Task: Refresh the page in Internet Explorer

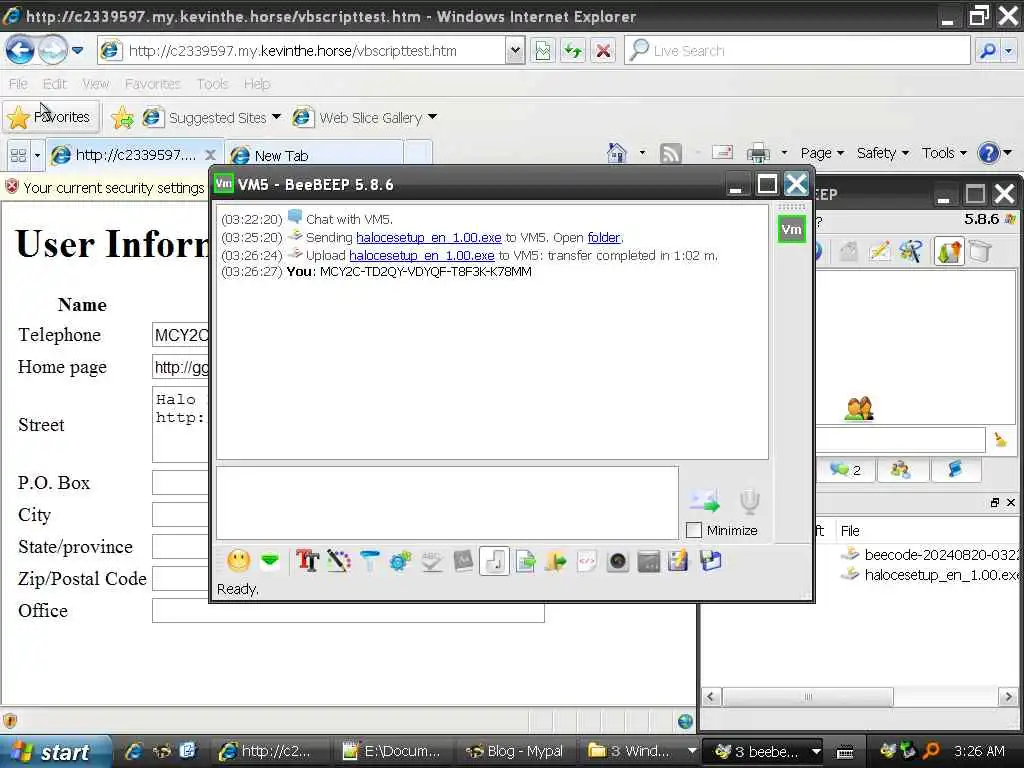Action: 573,50
